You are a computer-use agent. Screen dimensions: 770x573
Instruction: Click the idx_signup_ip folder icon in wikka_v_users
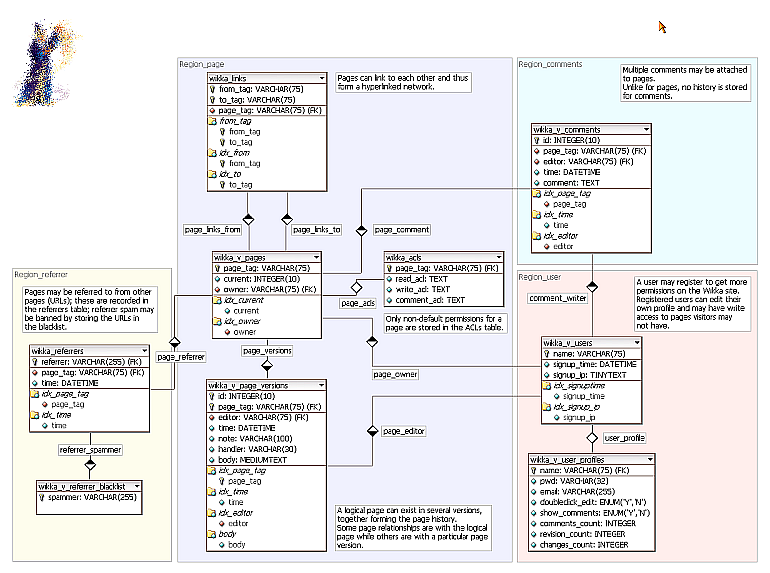tap(547, 407)
